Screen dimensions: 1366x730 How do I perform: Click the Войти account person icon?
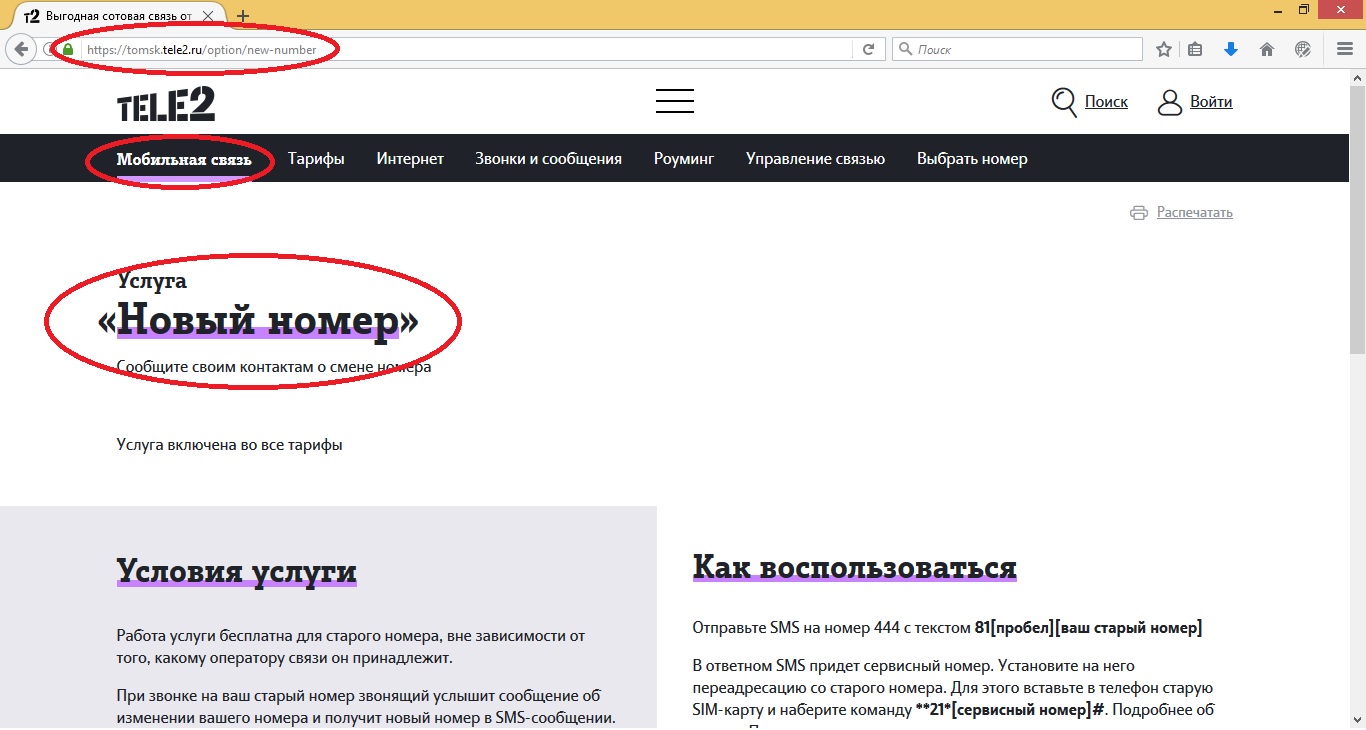(1170, 101)
